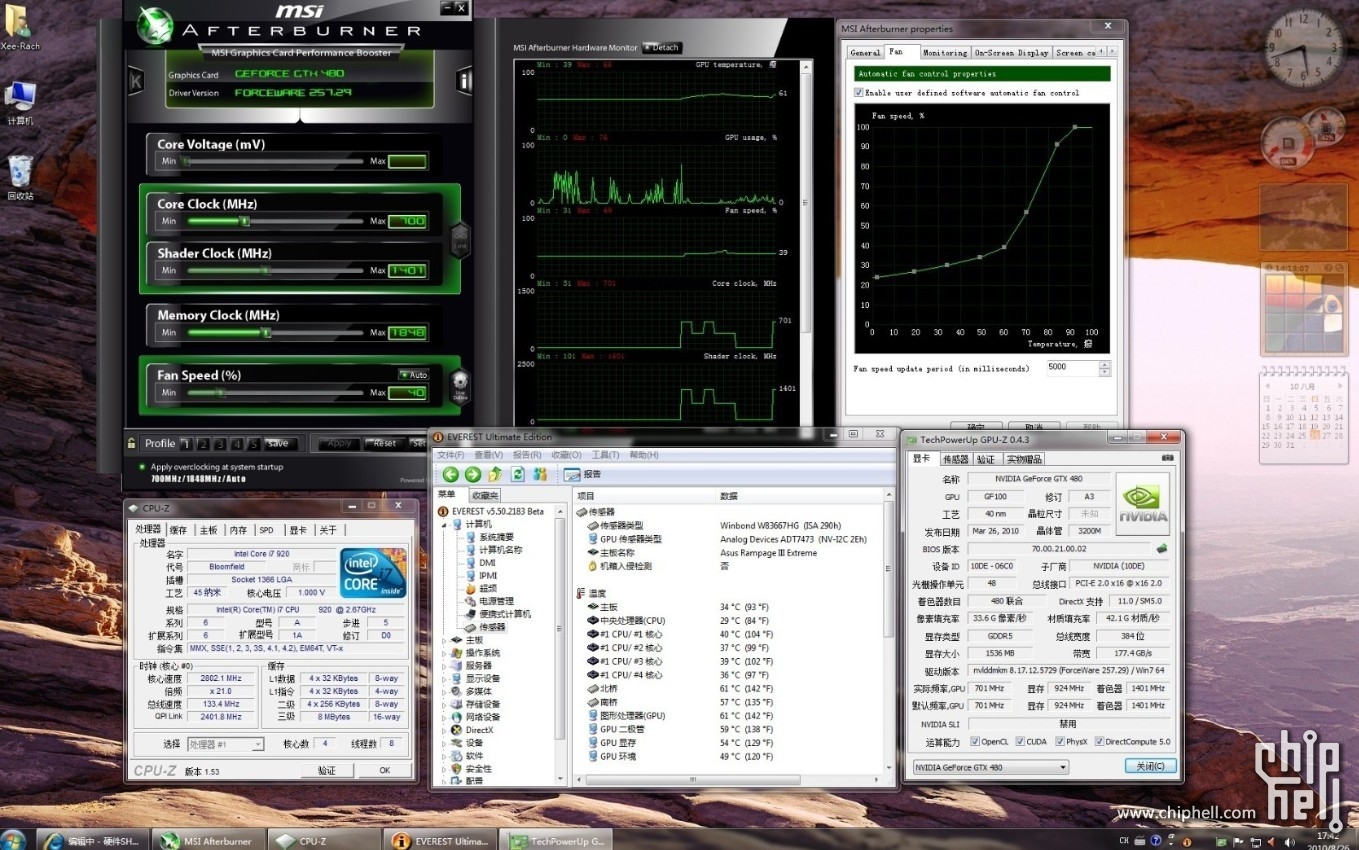The image size is (1359, 850).
Task: Expand the 多媒体 tree node
Action: (445, 692)
